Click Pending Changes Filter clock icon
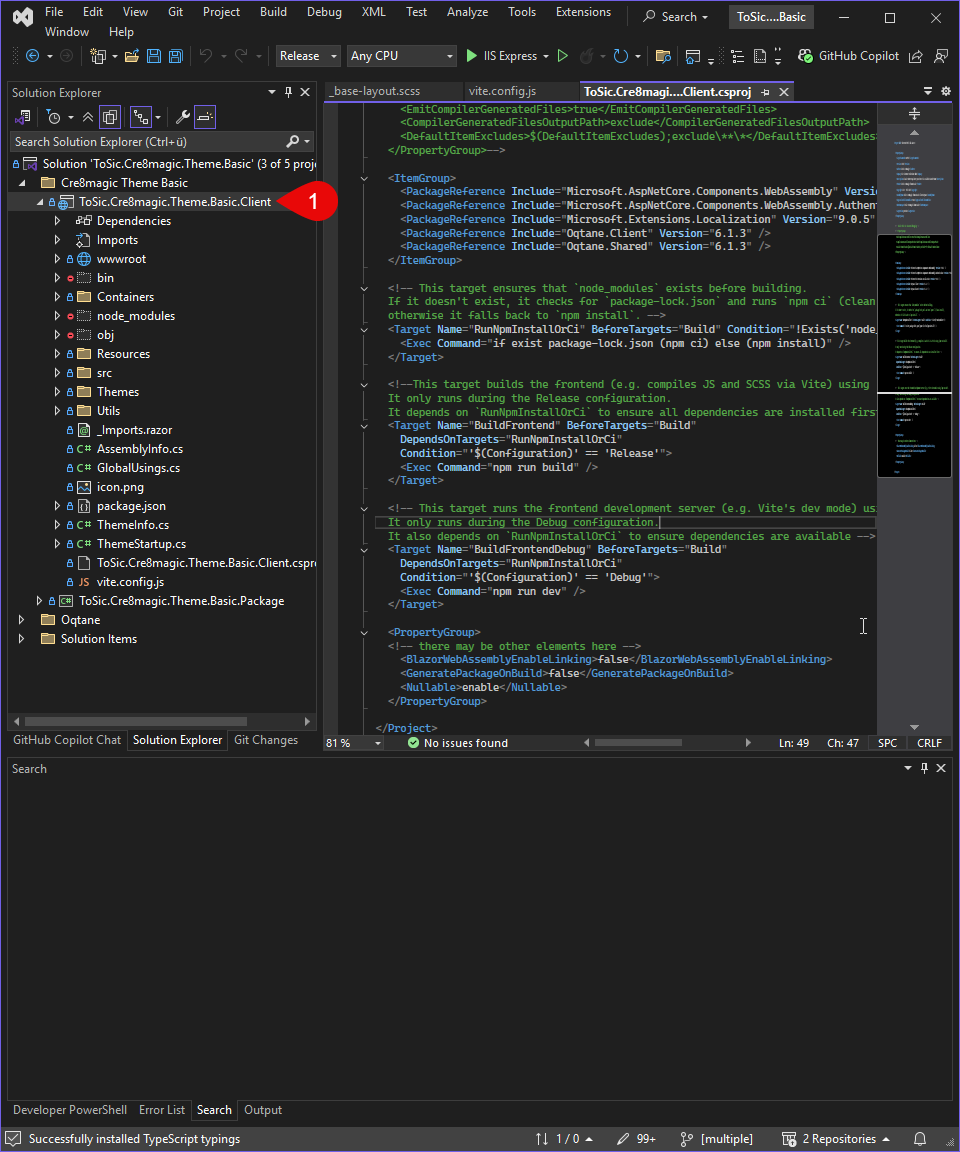Image resolution: width=960 pixels, height=1152 pixels. 54,117
